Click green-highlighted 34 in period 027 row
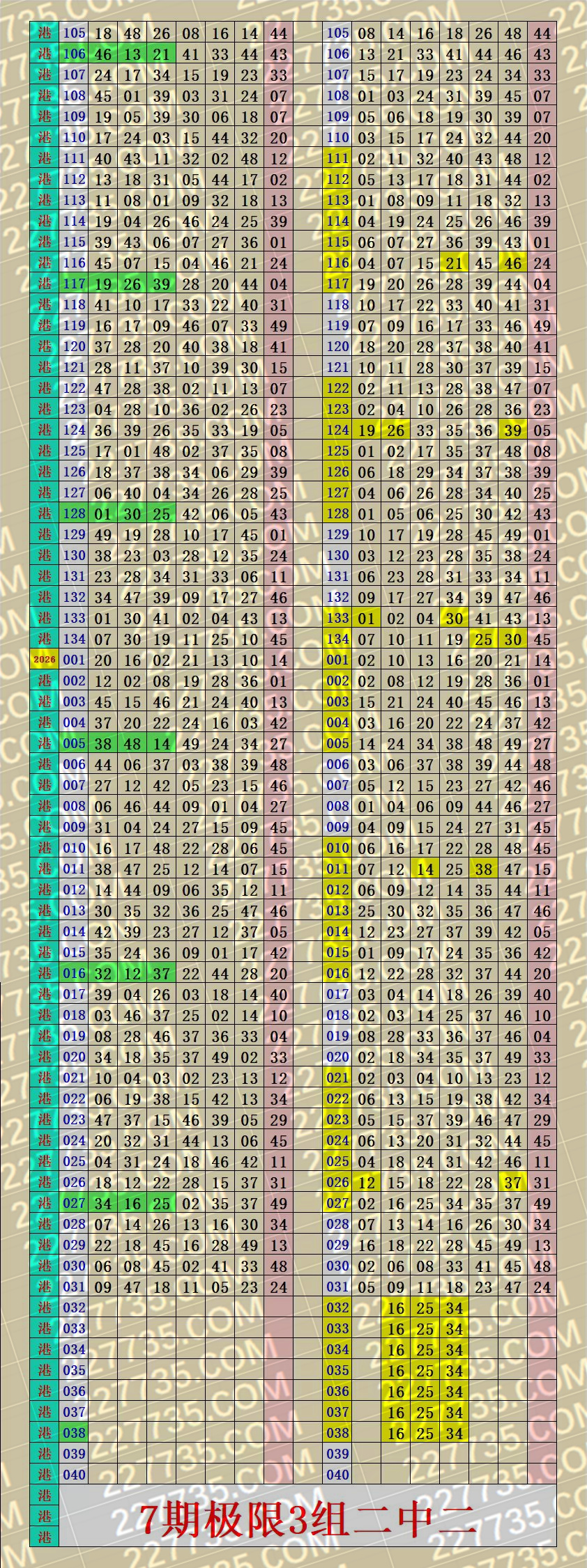Screen dimensions: 587x1568 (x=103, y=1203)
